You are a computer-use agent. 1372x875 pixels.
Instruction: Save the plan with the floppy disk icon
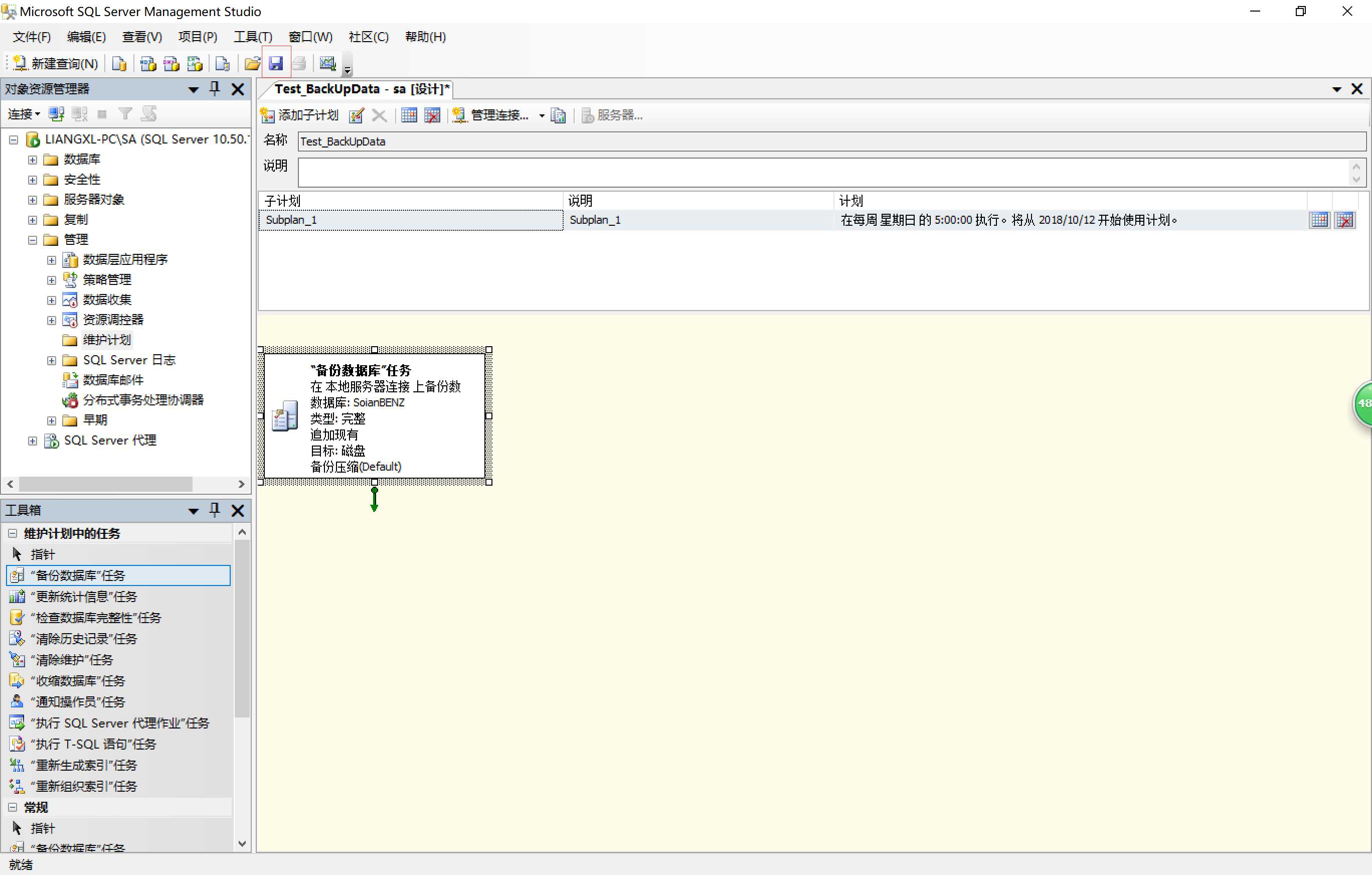click(x=276, y=63)
